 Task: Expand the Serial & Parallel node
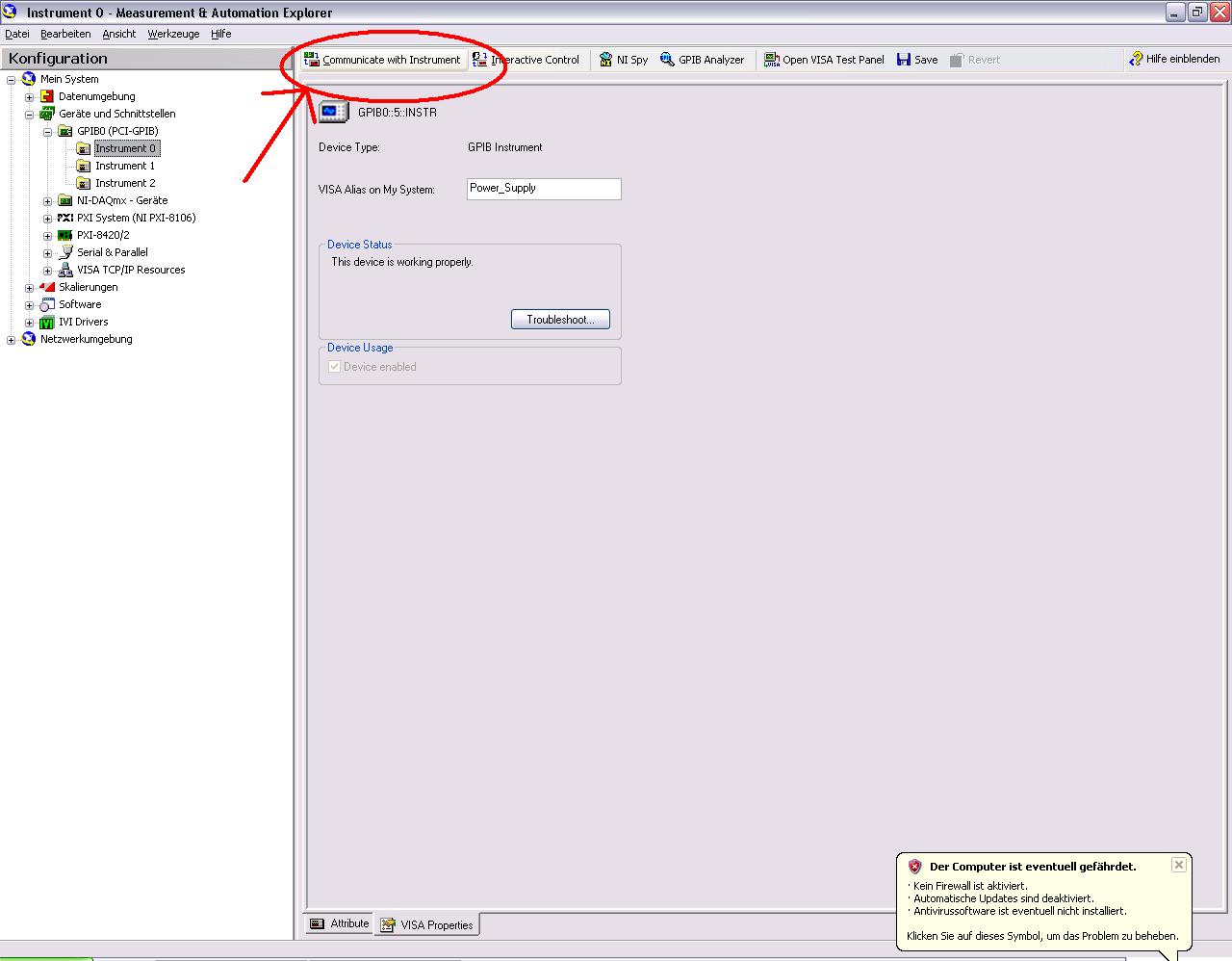(48, 253)
